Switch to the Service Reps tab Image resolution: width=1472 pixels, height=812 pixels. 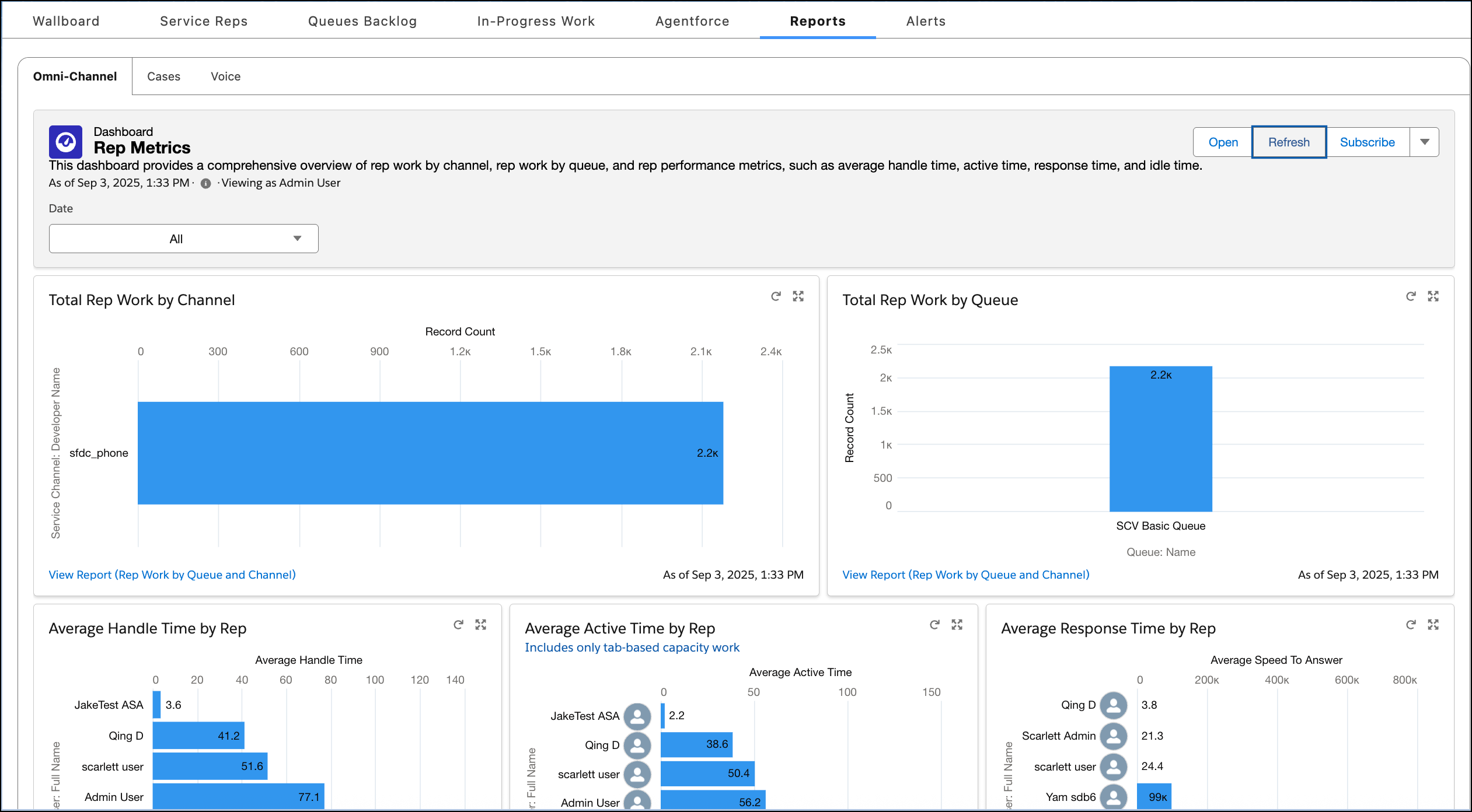coord(204,21)
